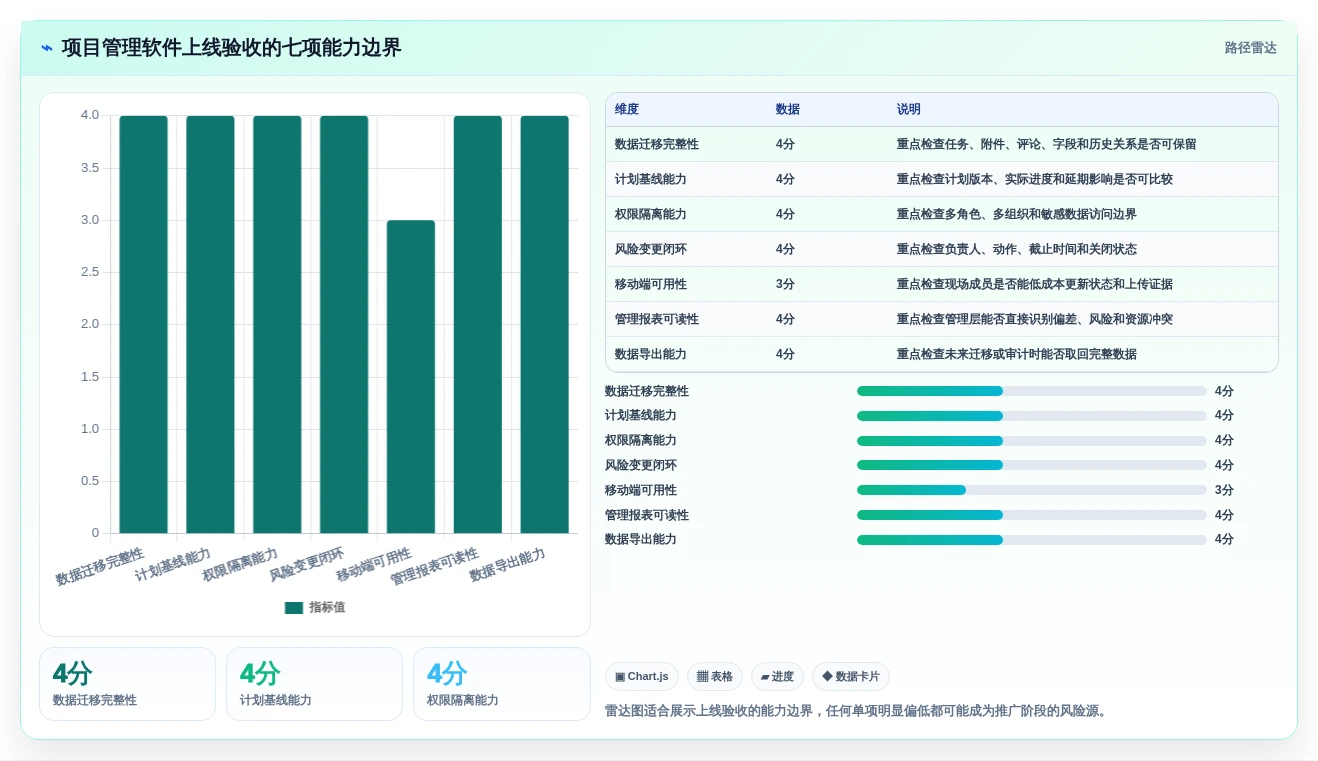Click the Chart.js tag button
1318x761 pixels.
[x=642, y=677]
